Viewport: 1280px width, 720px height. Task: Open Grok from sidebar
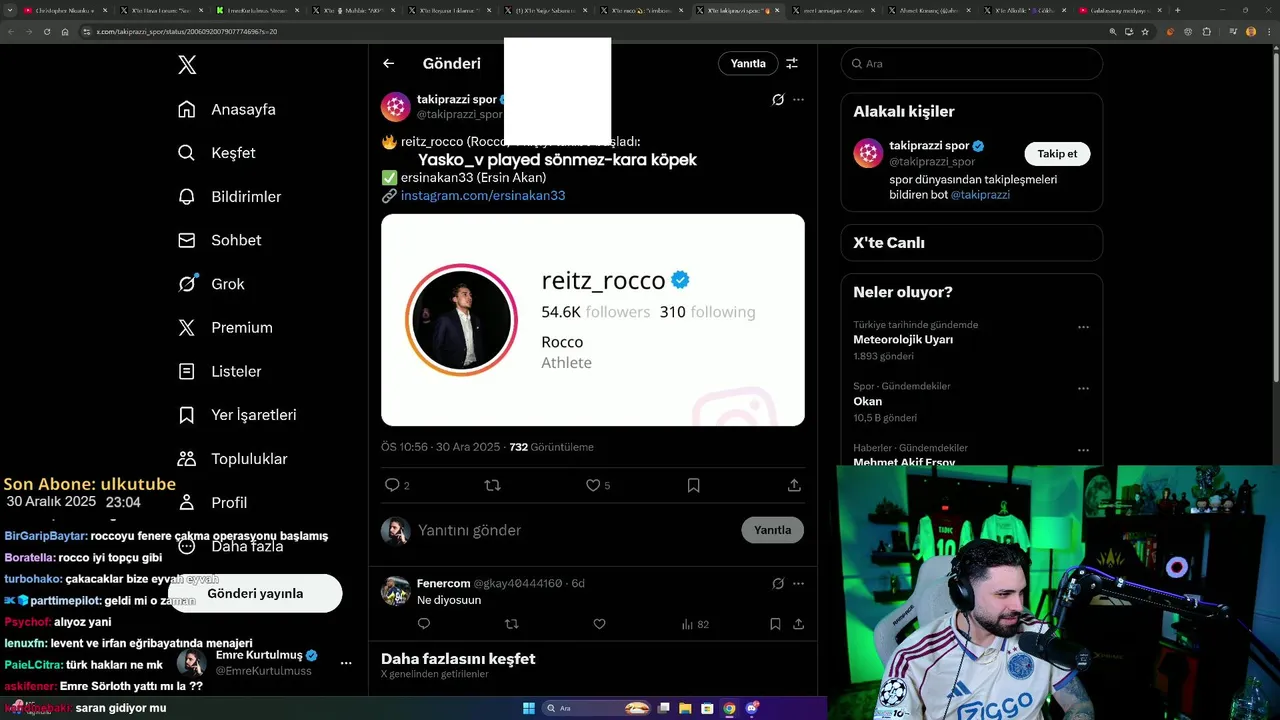point(211,284)
